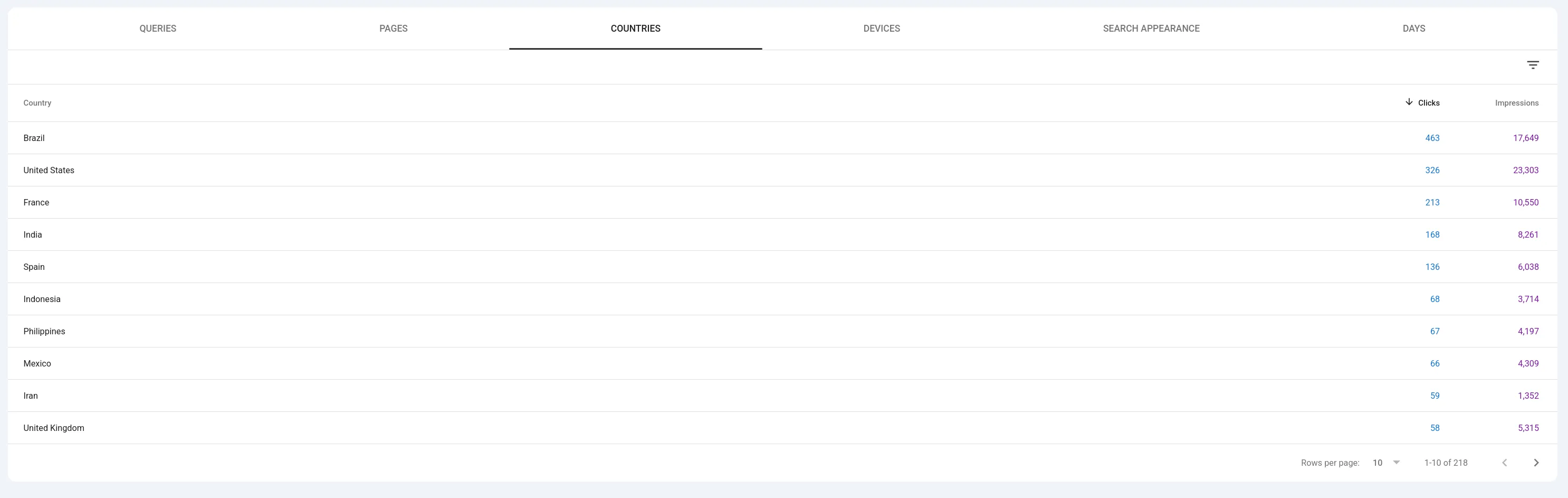Click Spain's 136 clicks value
This screenshot has width=1568, height=498.
pos(1432,268)
